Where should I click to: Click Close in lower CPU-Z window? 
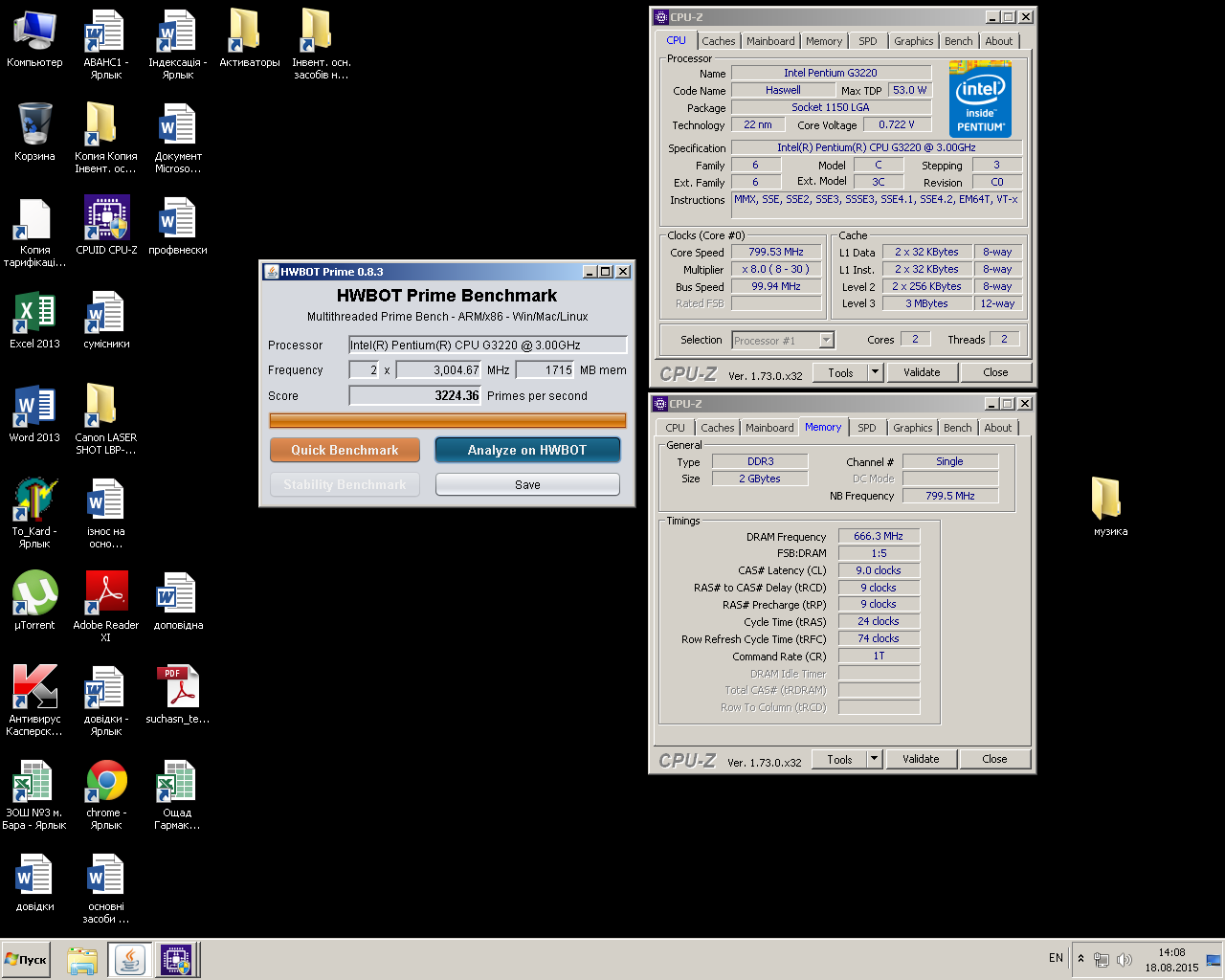pyautogui.click(x=994, y=760)
